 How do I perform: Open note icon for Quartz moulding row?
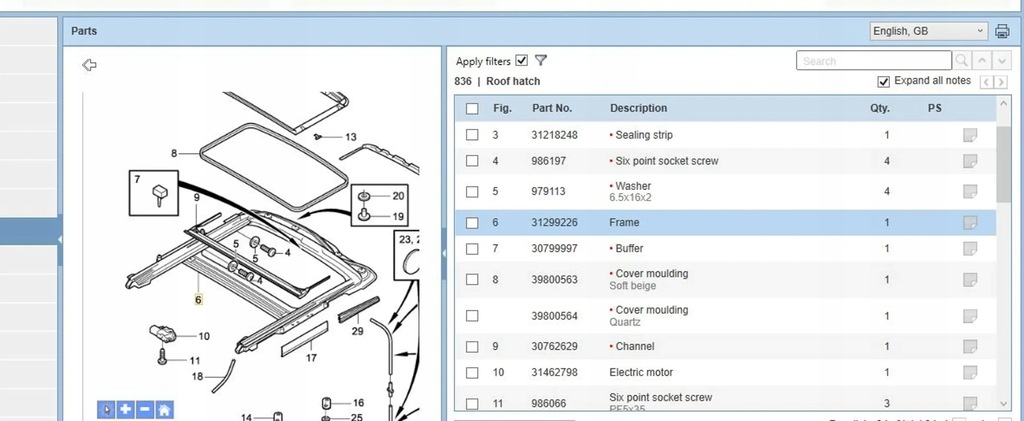[970, 316]
